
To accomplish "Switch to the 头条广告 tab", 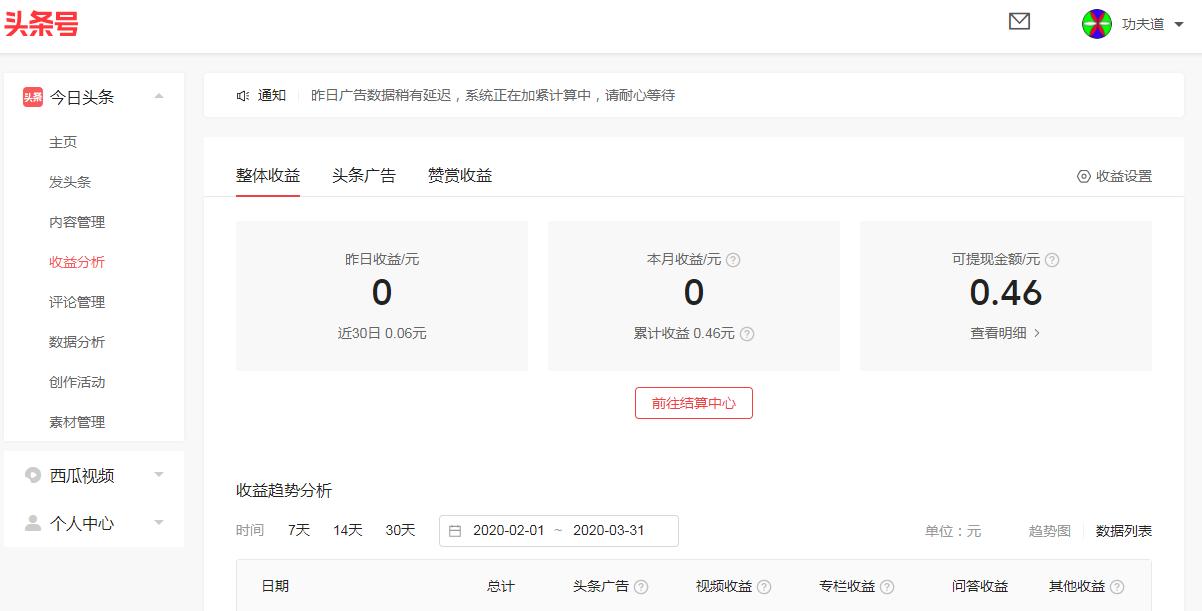I will (364, 175).
